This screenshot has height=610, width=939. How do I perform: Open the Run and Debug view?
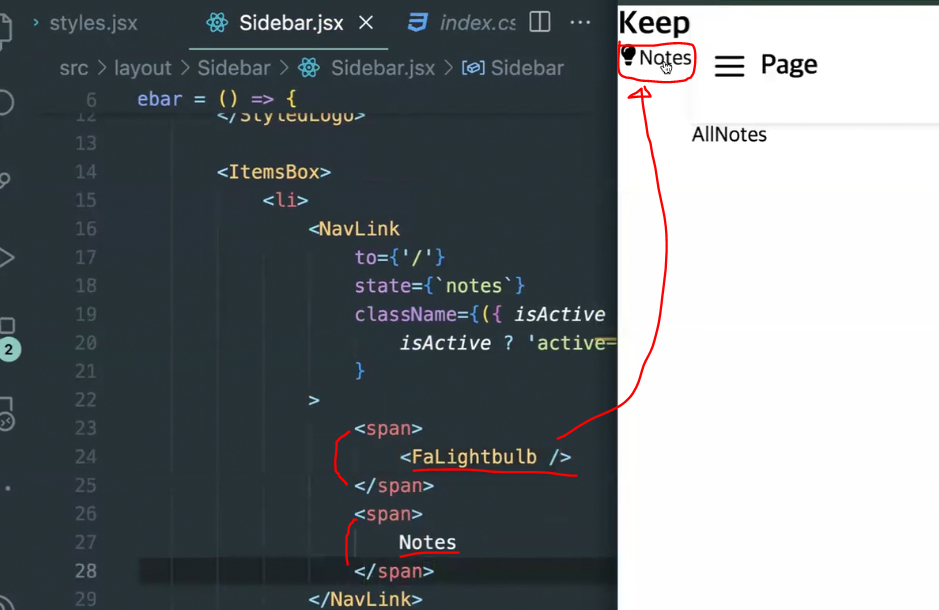click(x=6, y=258)
